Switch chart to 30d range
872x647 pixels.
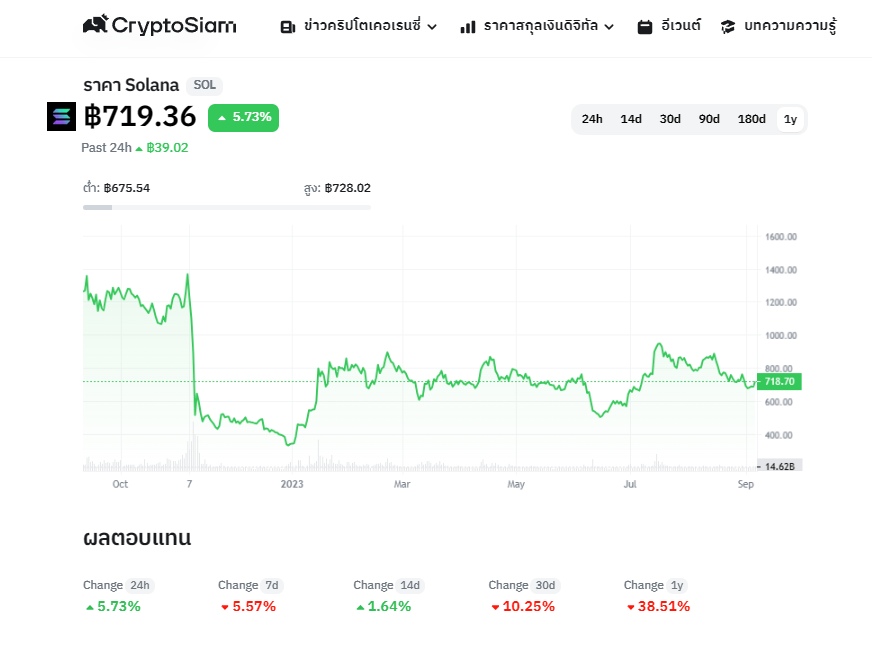click(670, 119)
